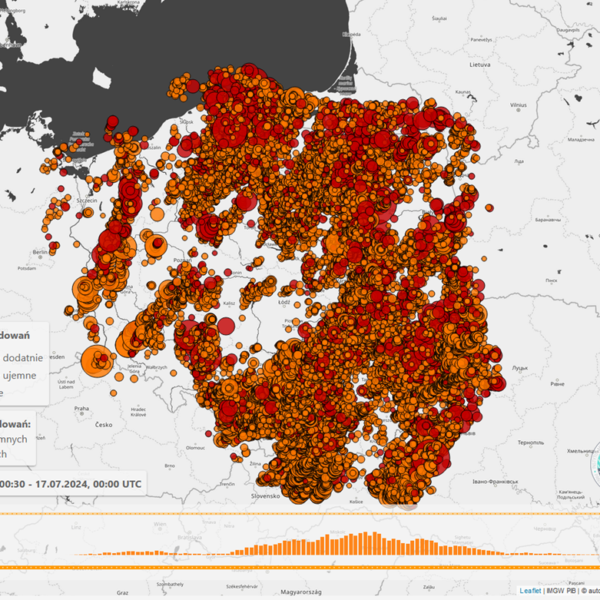The image size is (600, 600).
Task: Click the 'Hradec Králové' city label
Action: pyautogui.click(x=138, y=412)
